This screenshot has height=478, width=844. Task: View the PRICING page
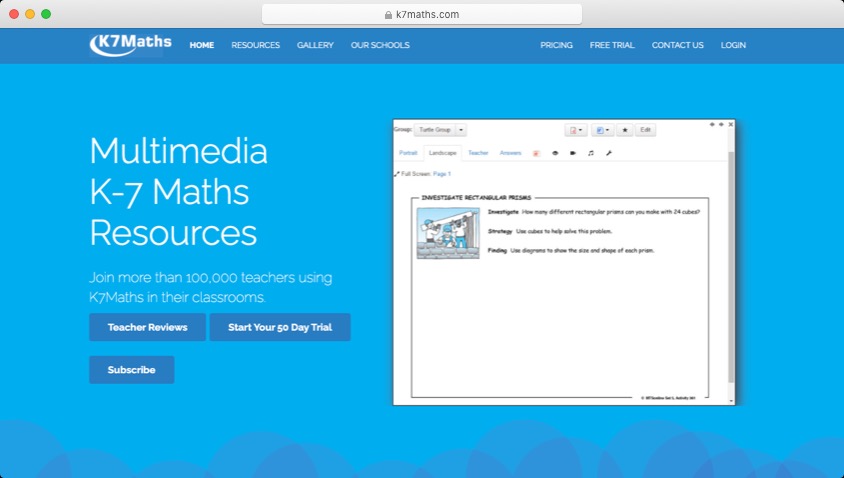tap(556, 45)
